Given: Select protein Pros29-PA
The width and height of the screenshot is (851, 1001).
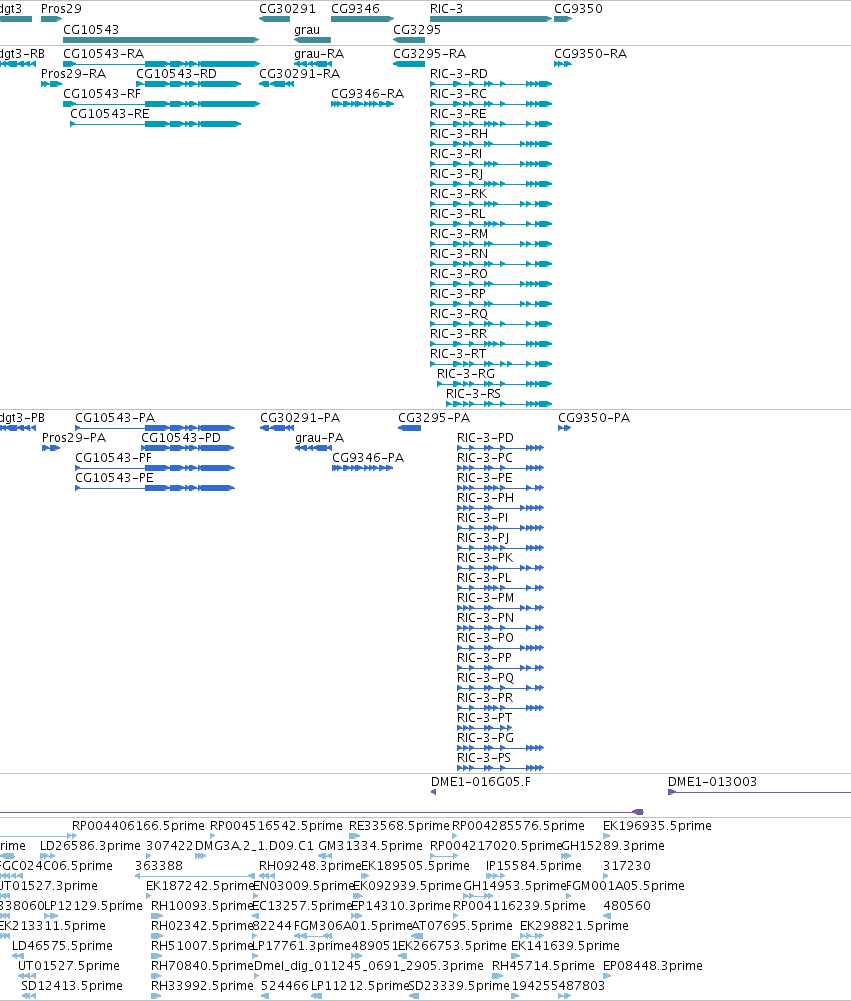Looking at the screenshot, I should [74, 438].
